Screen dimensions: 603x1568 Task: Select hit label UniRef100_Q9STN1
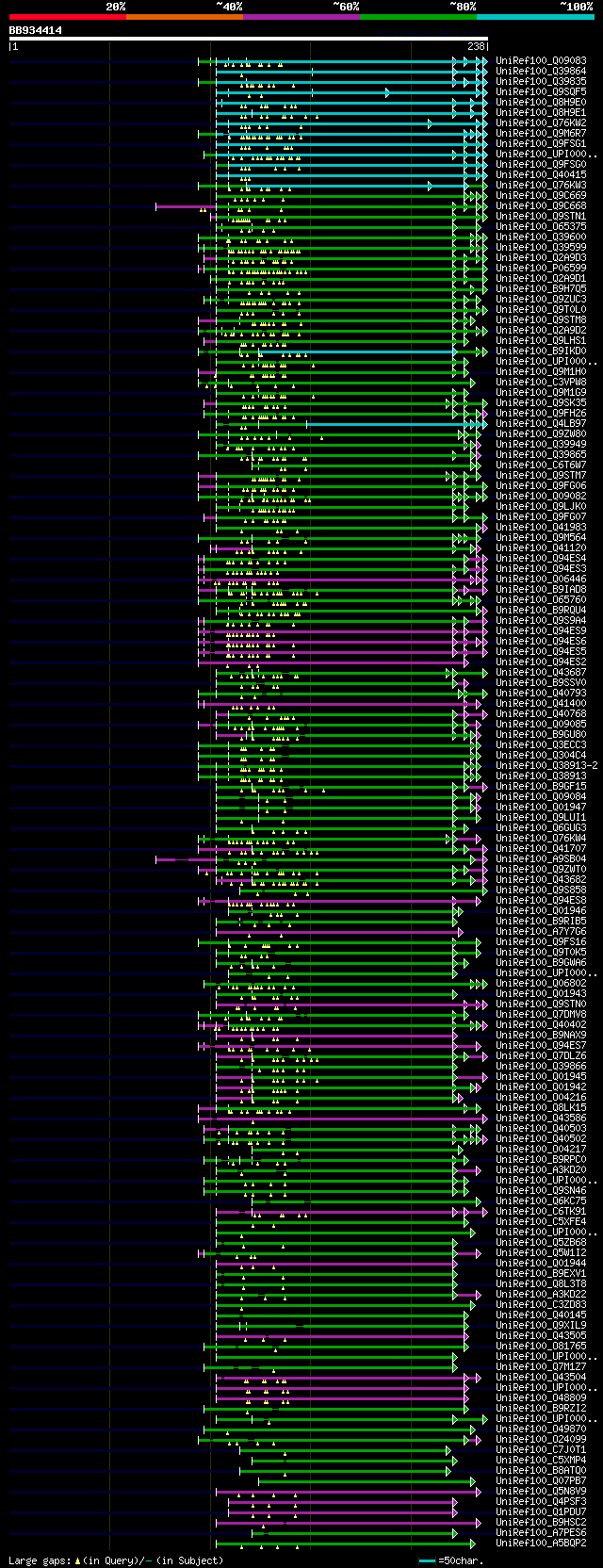pyautogui.click(x=541, y=216)
